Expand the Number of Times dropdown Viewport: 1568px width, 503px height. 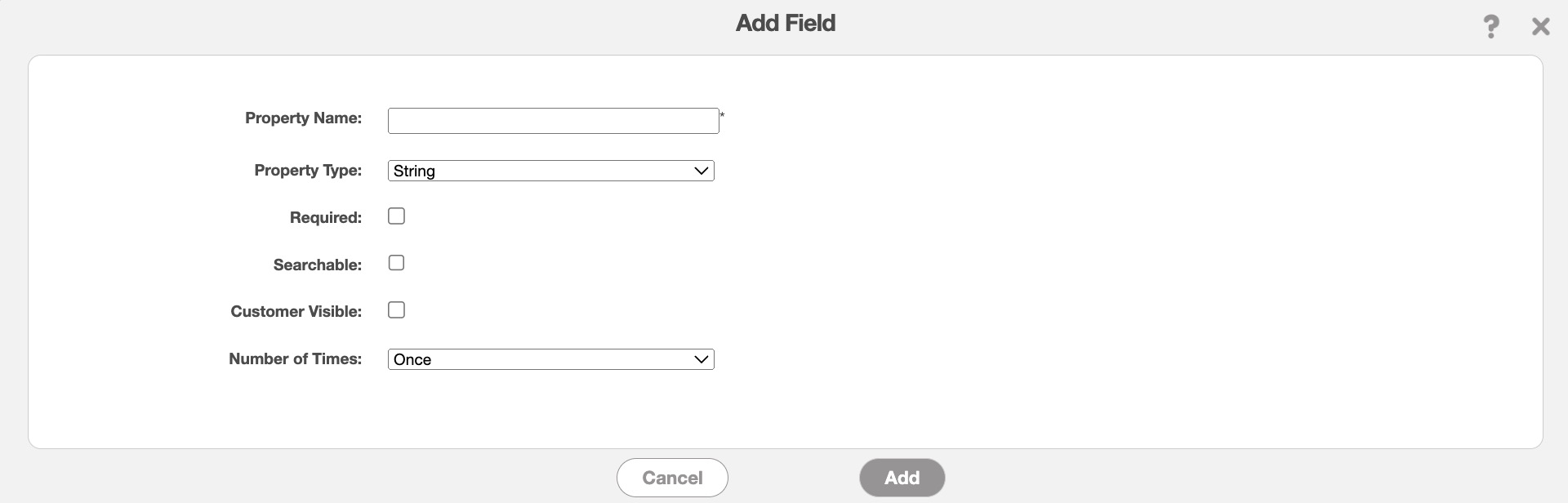coord(550,359)
